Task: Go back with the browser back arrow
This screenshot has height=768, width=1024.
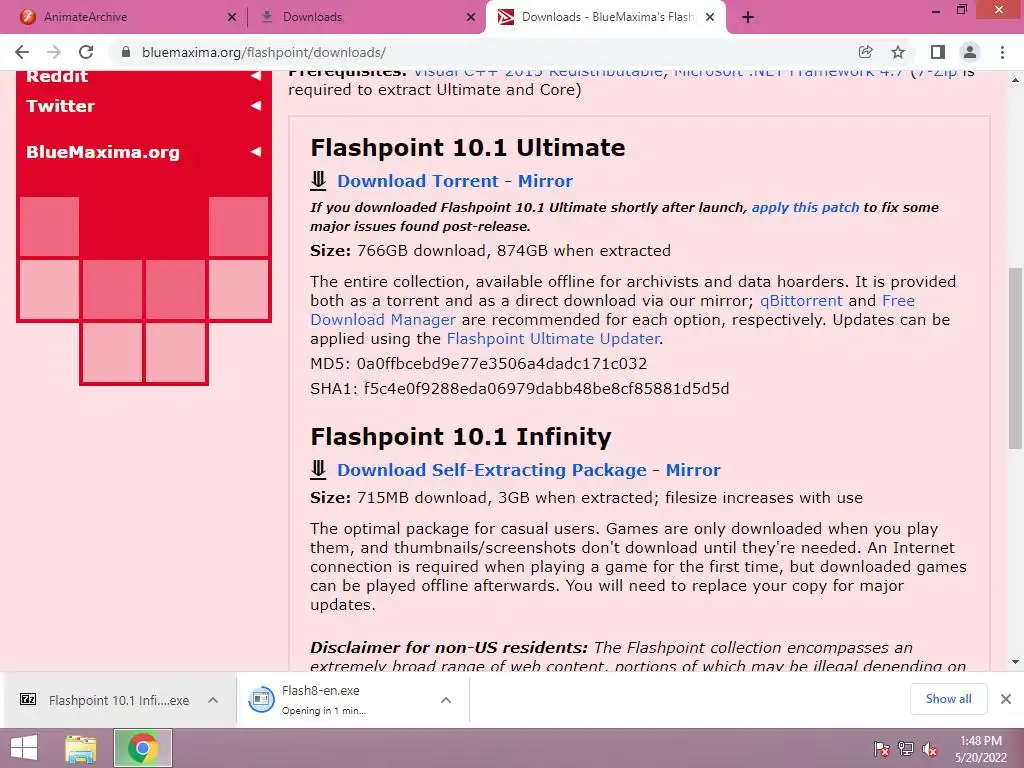Action: (x=22, y=52)
